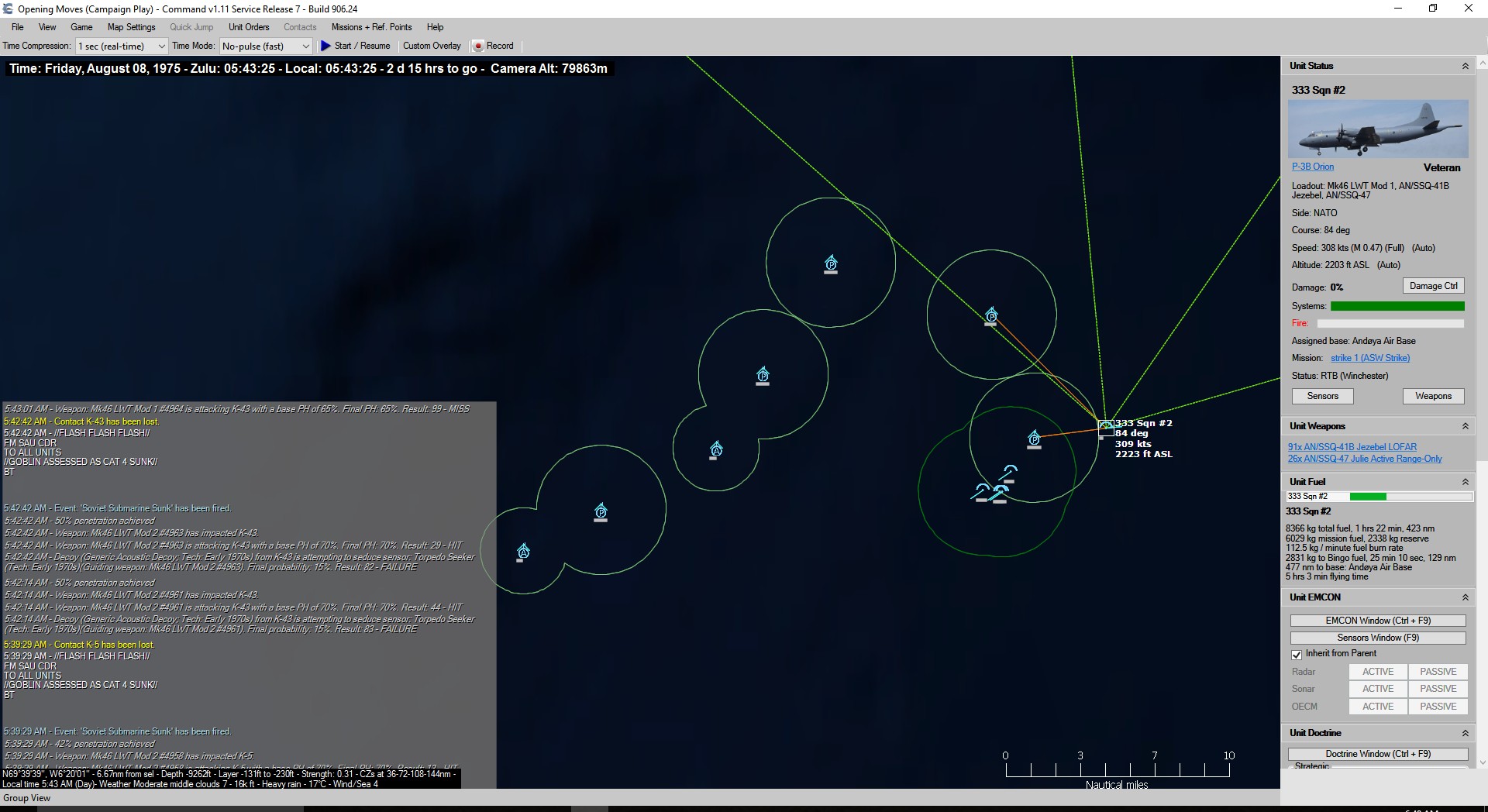Select the sonobuoy crossed by the diagonal green line
Viewport: 1488px width, 812px height.
coord(991,315)
